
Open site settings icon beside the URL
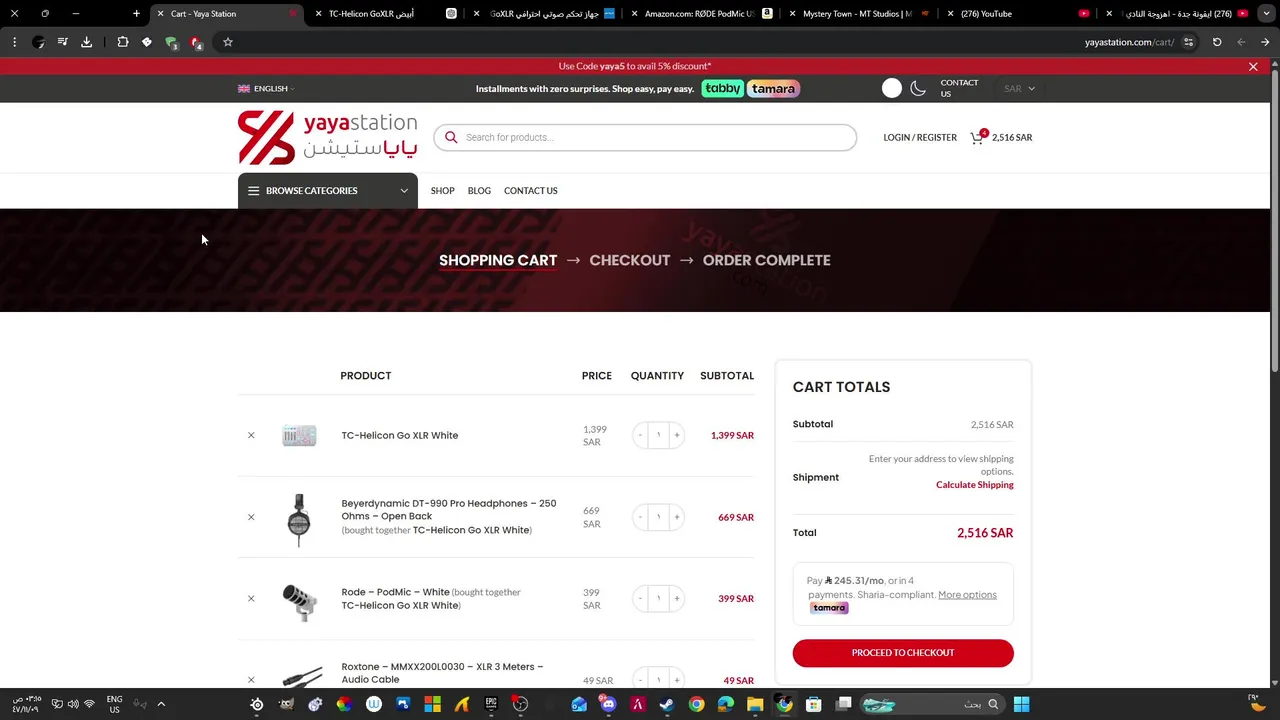point(1188,42)
